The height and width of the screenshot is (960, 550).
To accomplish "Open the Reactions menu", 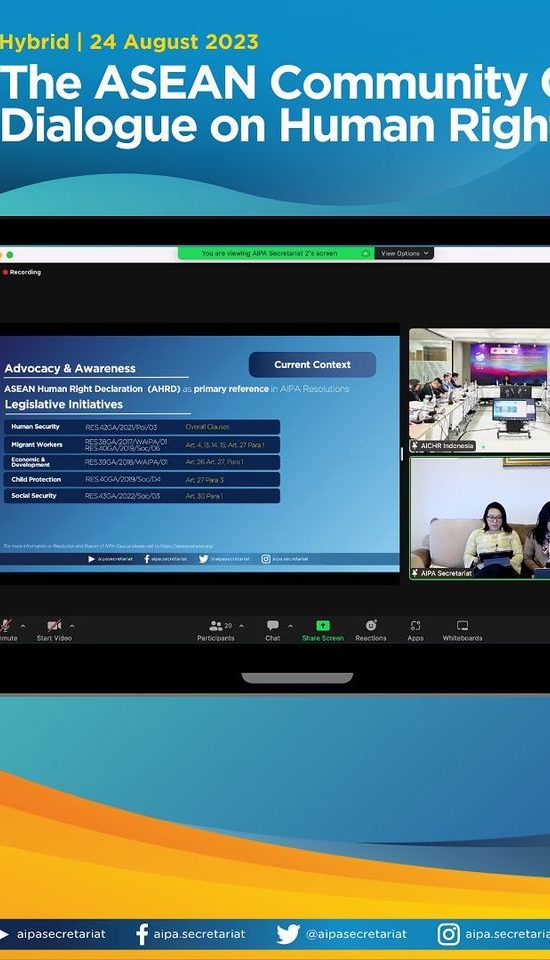I will pyautogui.click(x=371, y=630).
